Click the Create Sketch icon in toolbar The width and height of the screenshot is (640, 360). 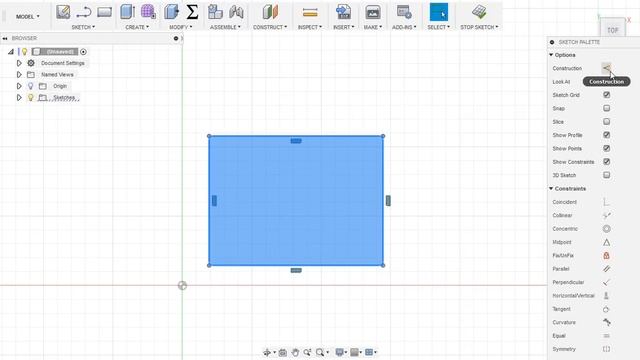point(63,12)
